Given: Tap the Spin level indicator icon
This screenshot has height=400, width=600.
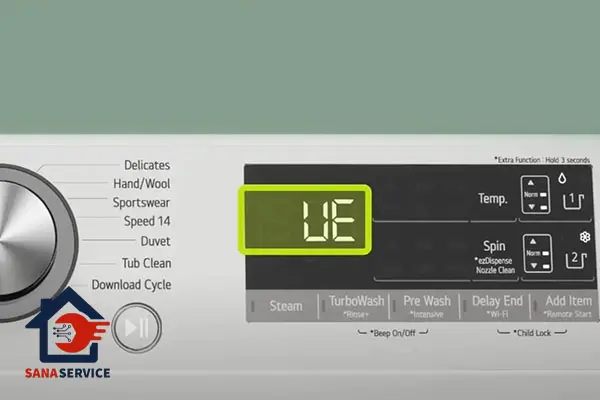Looking at the screenshot, I should (536, 253).
